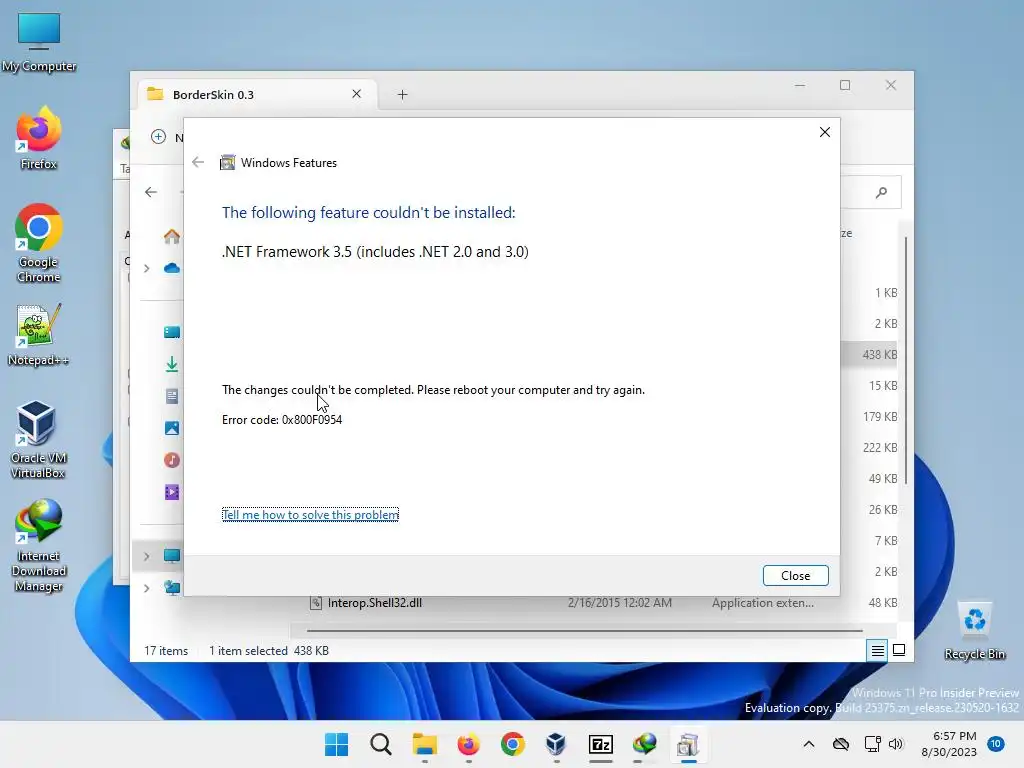
Task: Click the New plus button in Explorer toolbar
Action: pos(158,136)
